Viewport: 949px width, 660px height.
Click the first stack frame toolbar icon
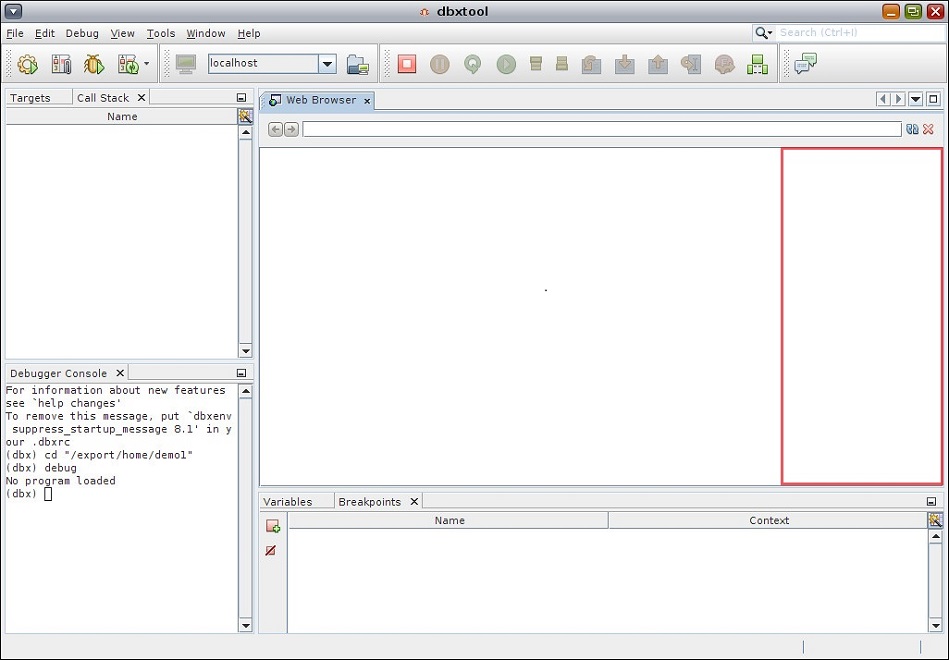[536, 64]
